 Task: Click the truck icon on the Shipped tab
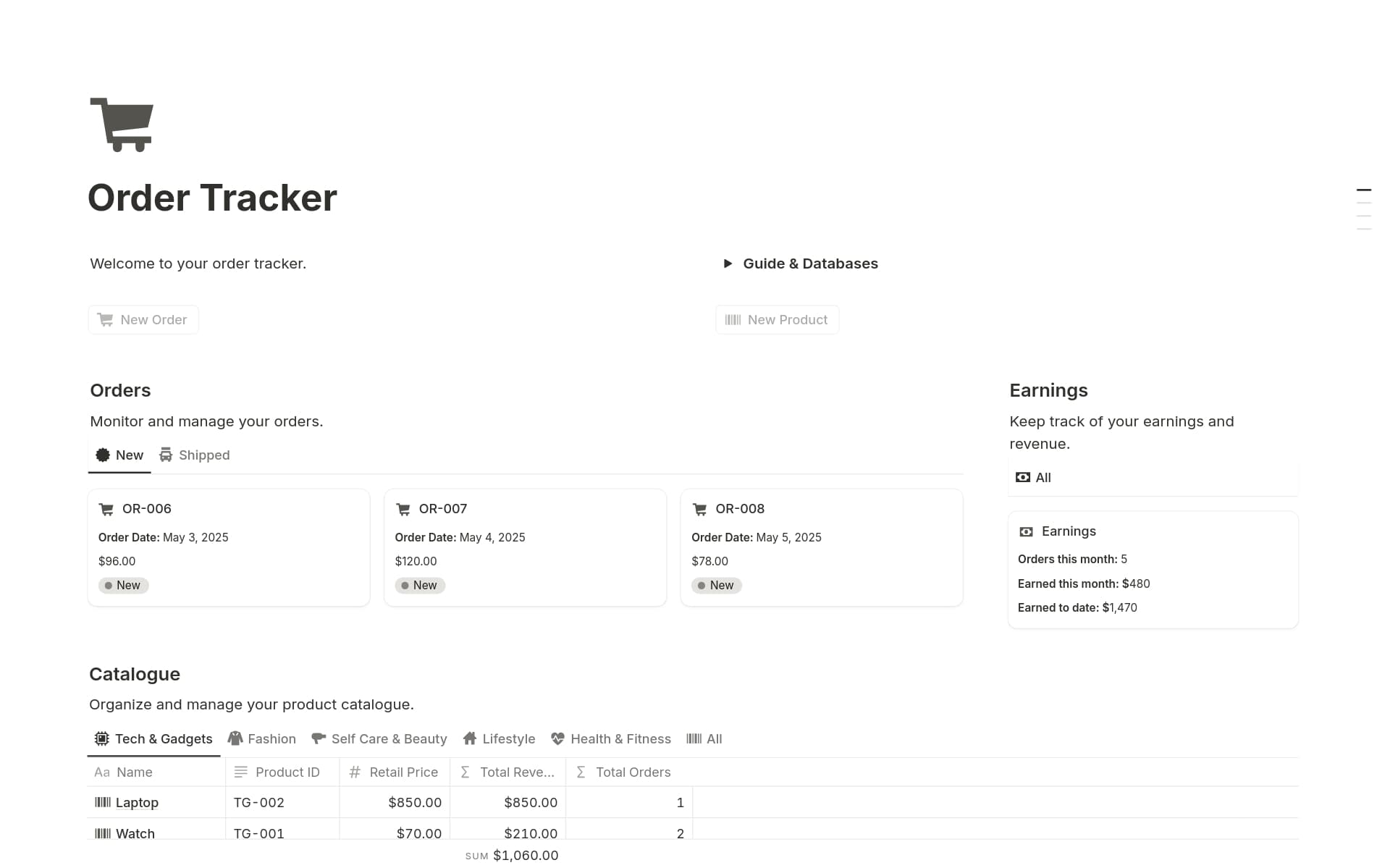point(166,455)
